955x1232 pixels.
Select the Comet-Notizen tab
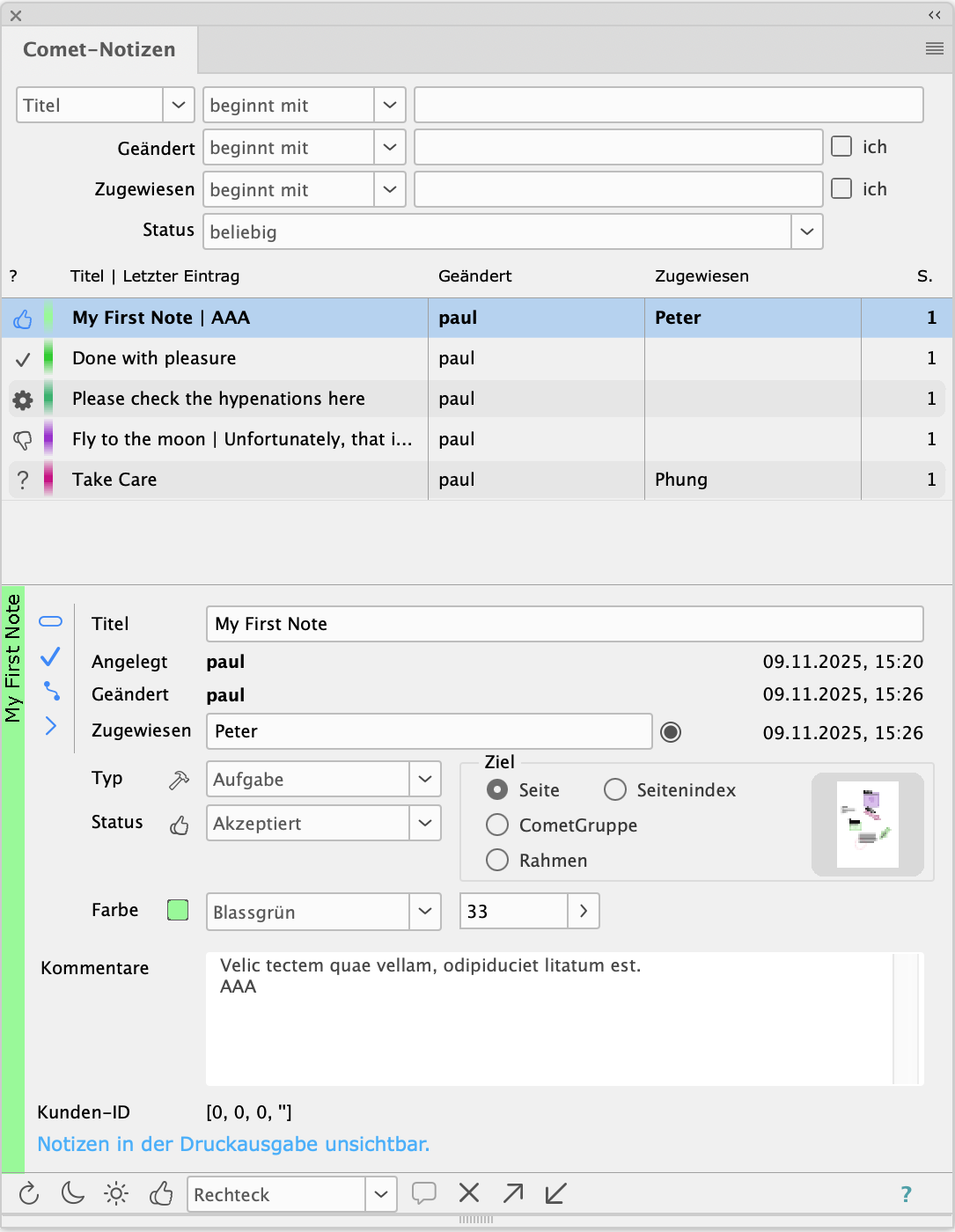click(x=99, y=50)
